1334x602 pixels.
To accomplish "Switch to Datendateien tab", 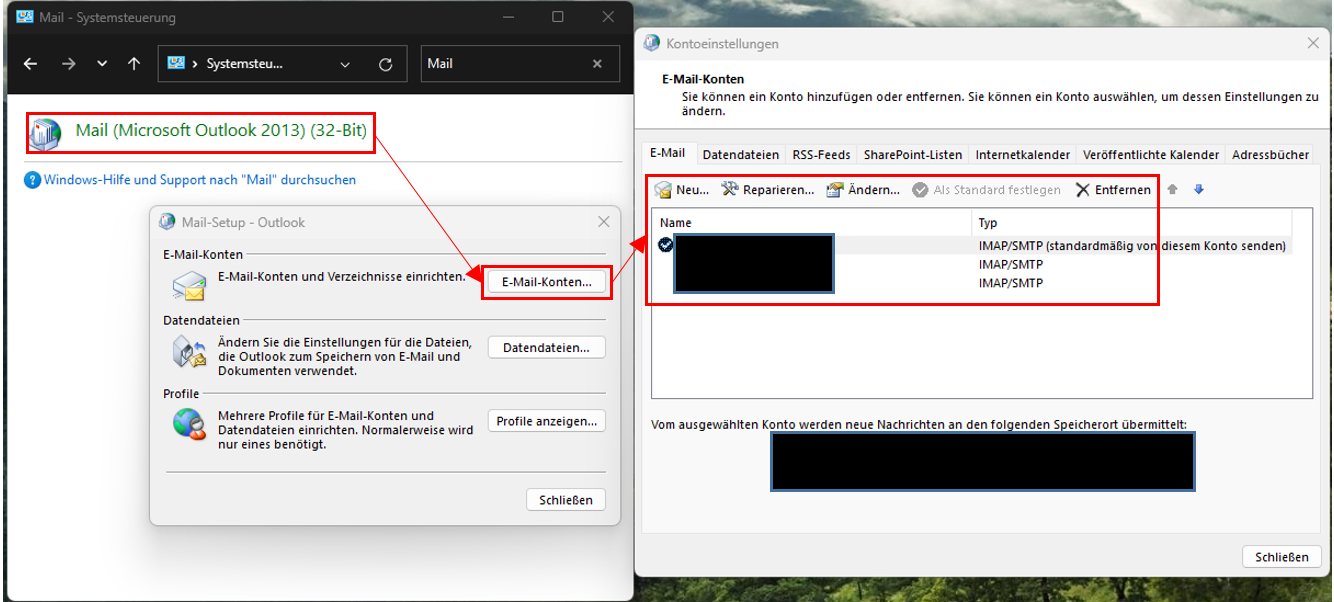I will 740,155.
